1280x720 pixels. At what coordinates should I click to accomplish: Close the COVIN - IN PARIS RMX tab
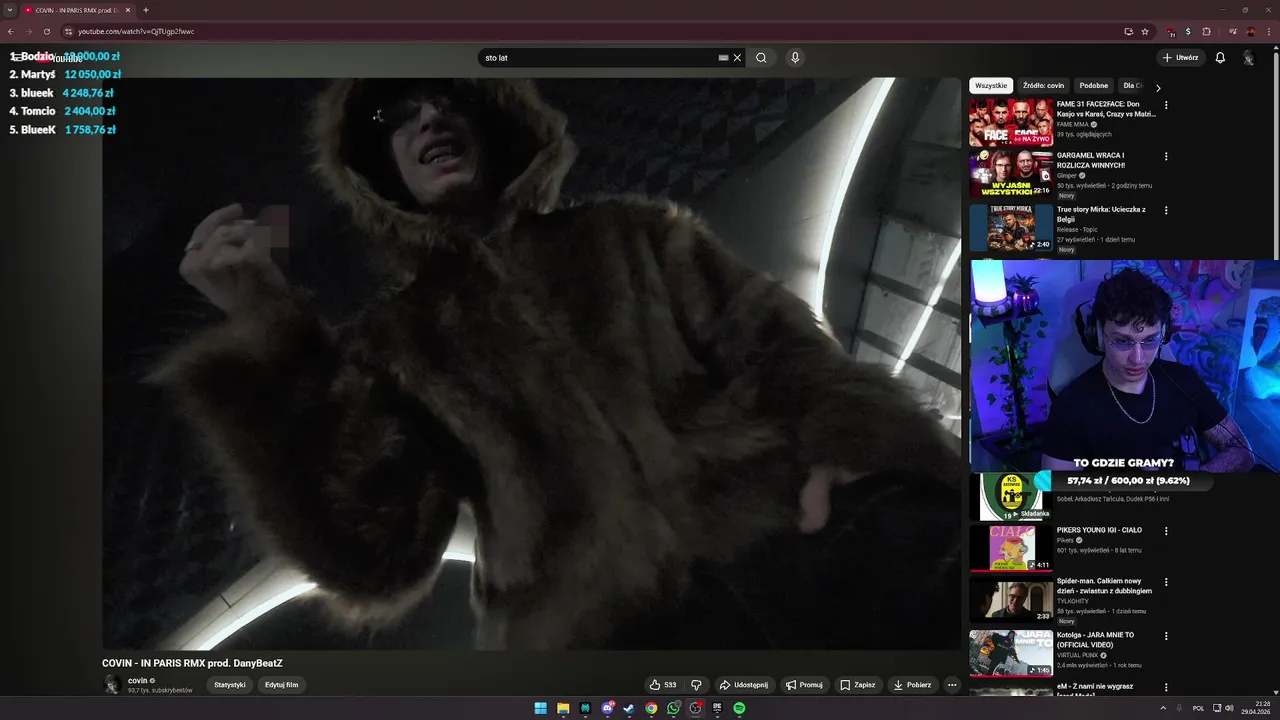[128, 10]
